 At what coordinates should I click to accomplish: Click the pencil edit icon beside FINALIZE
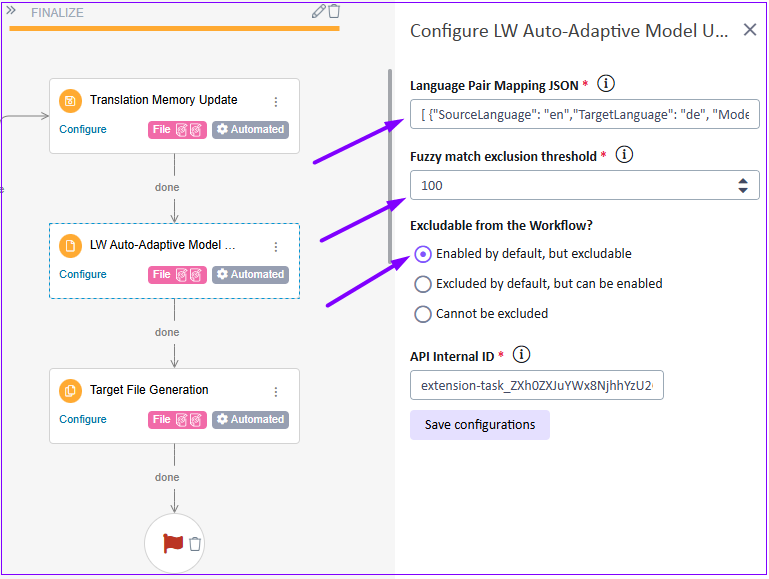319,11
